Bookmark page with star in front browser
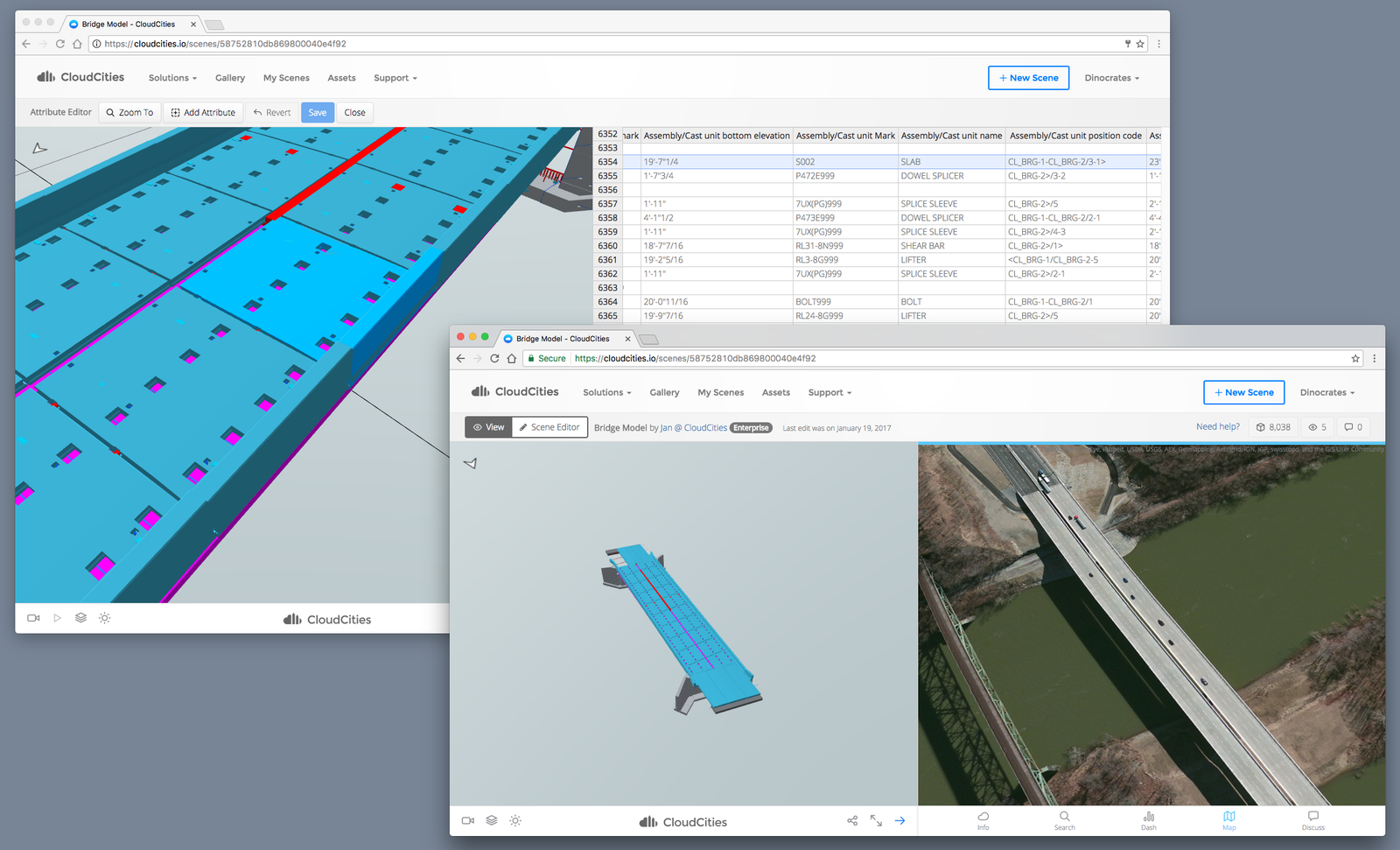Viewport: 1400px width, 850px height. (x=1355, y=358)
